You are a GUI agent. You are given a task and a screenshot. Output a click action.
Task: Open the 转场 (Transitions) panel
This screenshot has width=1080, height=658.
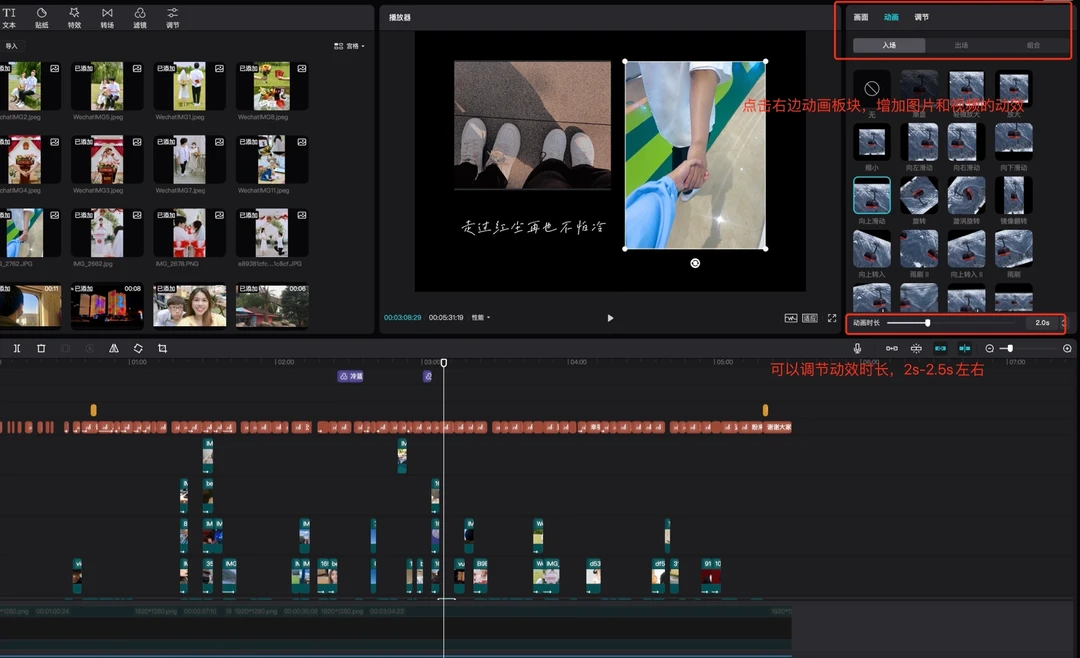click(x=107, y=17)
